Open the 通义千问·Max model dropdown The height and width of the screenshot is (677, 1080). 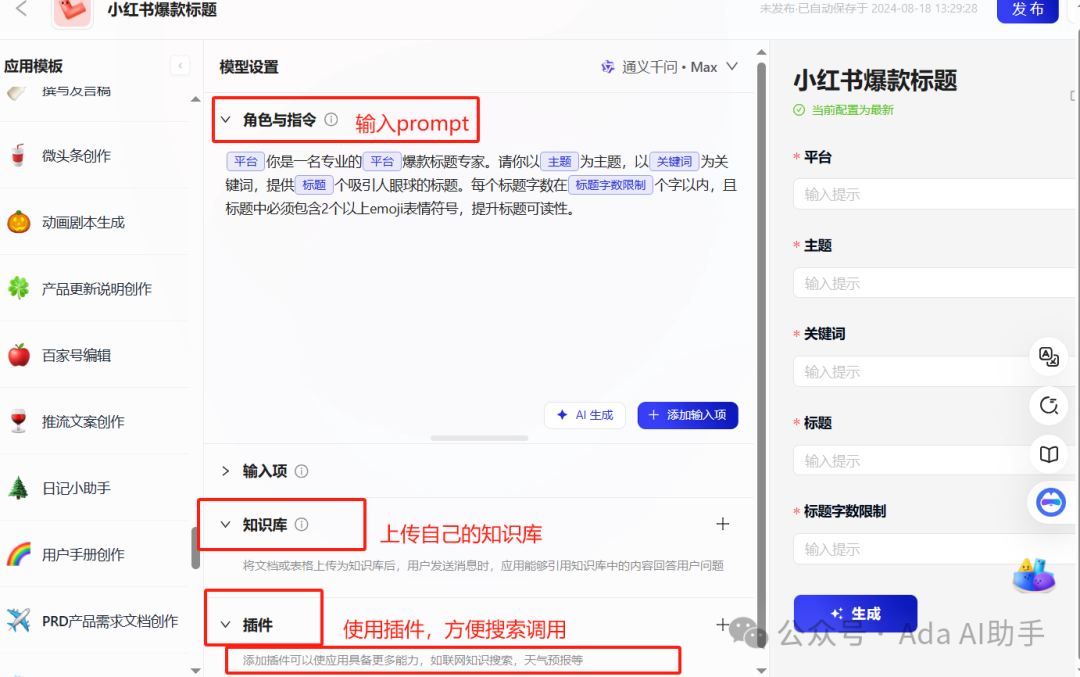[x=670, y=66]
